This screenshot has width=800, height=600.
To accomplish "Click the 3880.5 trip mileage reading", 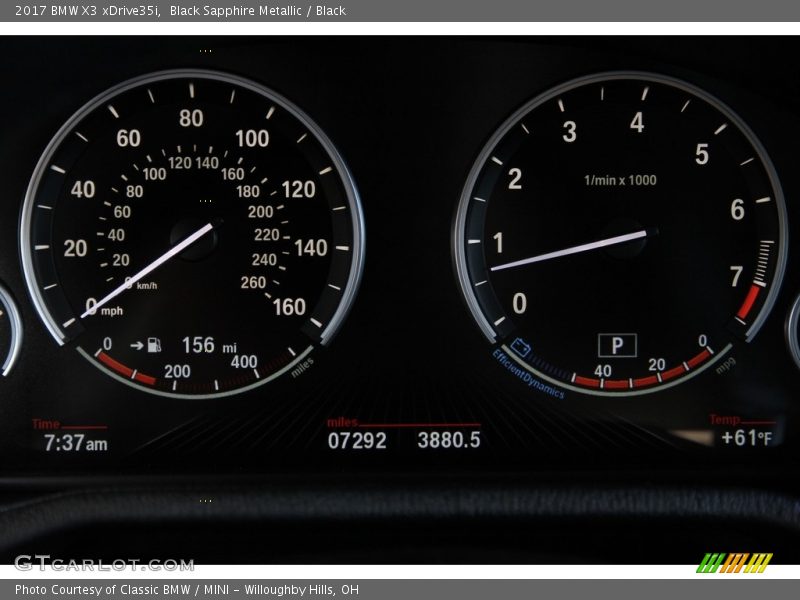I will pyautogui.click(x=449, y=440).
